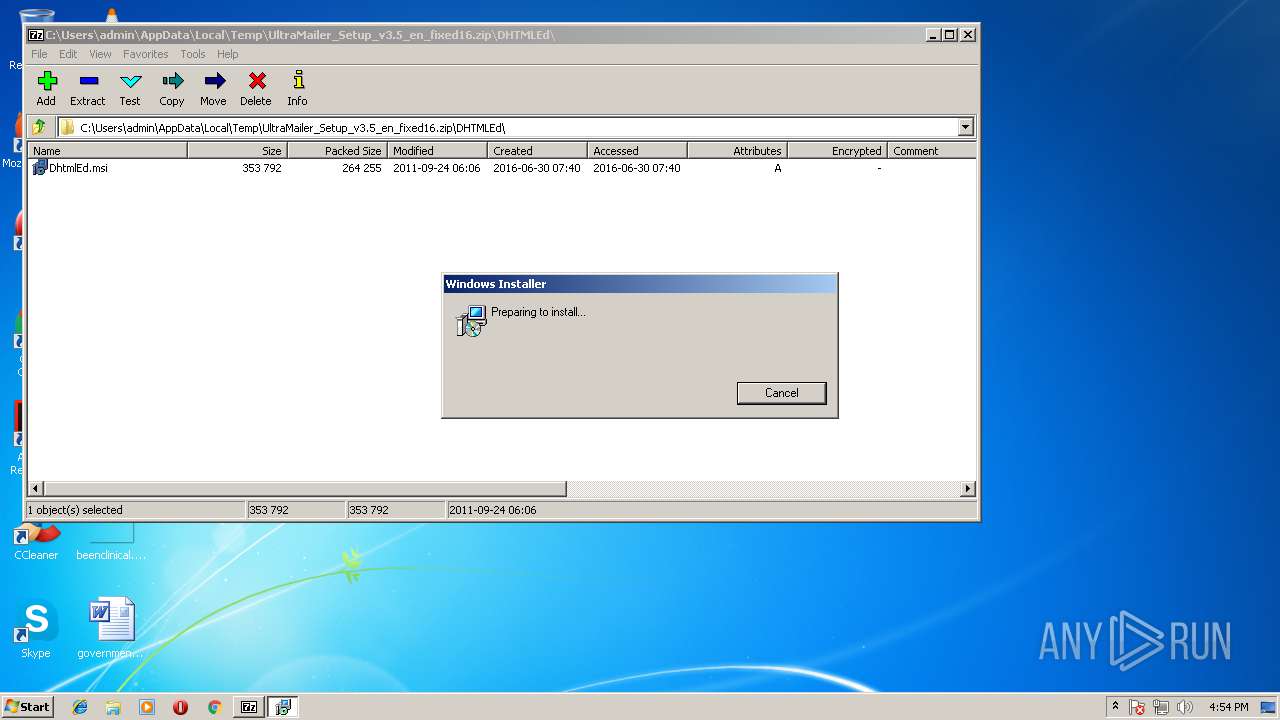The image size is (1280, 720).
Task: Sort files by Size column
Action: tap(237, 151)
